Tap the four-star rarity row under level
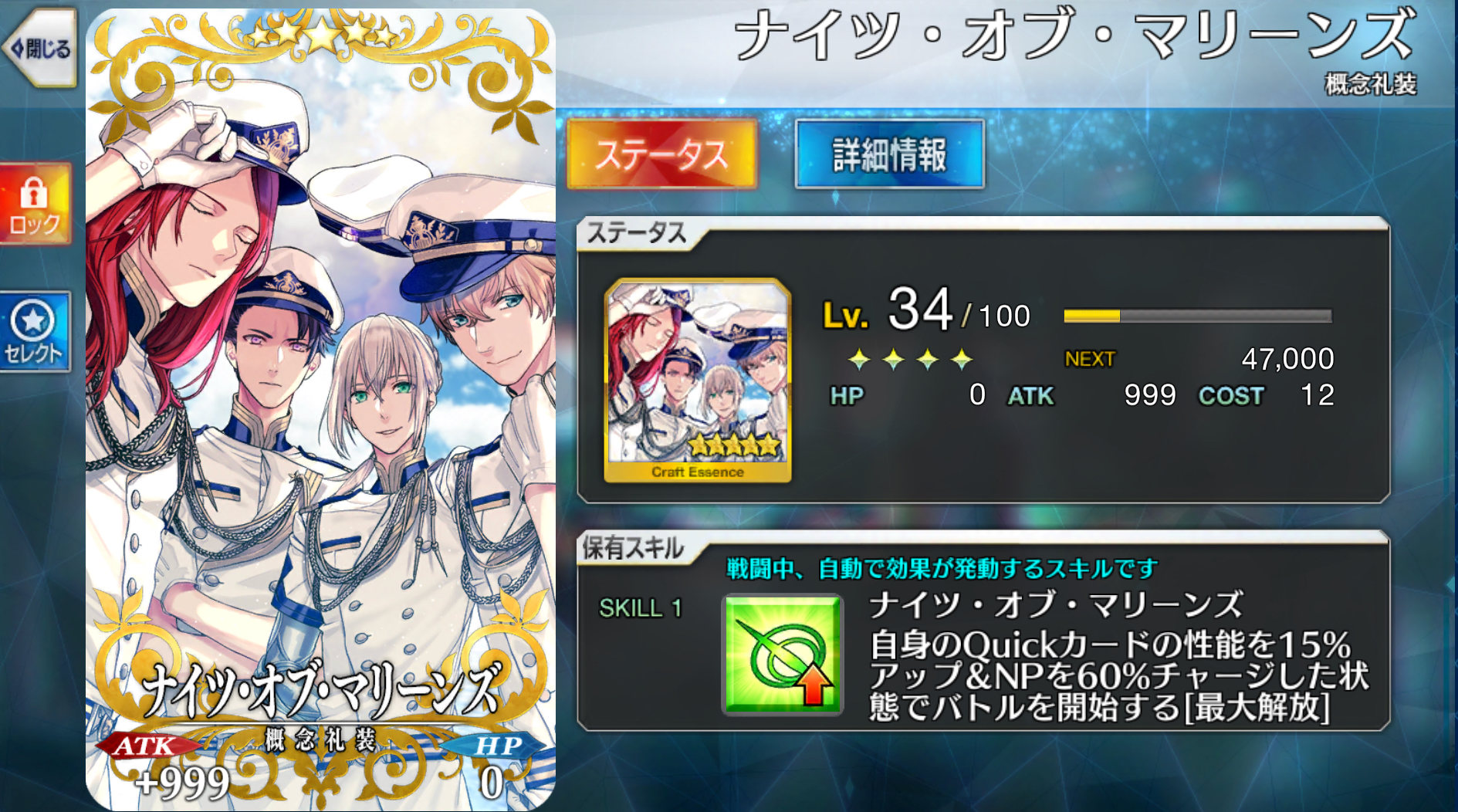Image resolution: width=1458 pixels, height=812 pixels. (x=910, y=359)
